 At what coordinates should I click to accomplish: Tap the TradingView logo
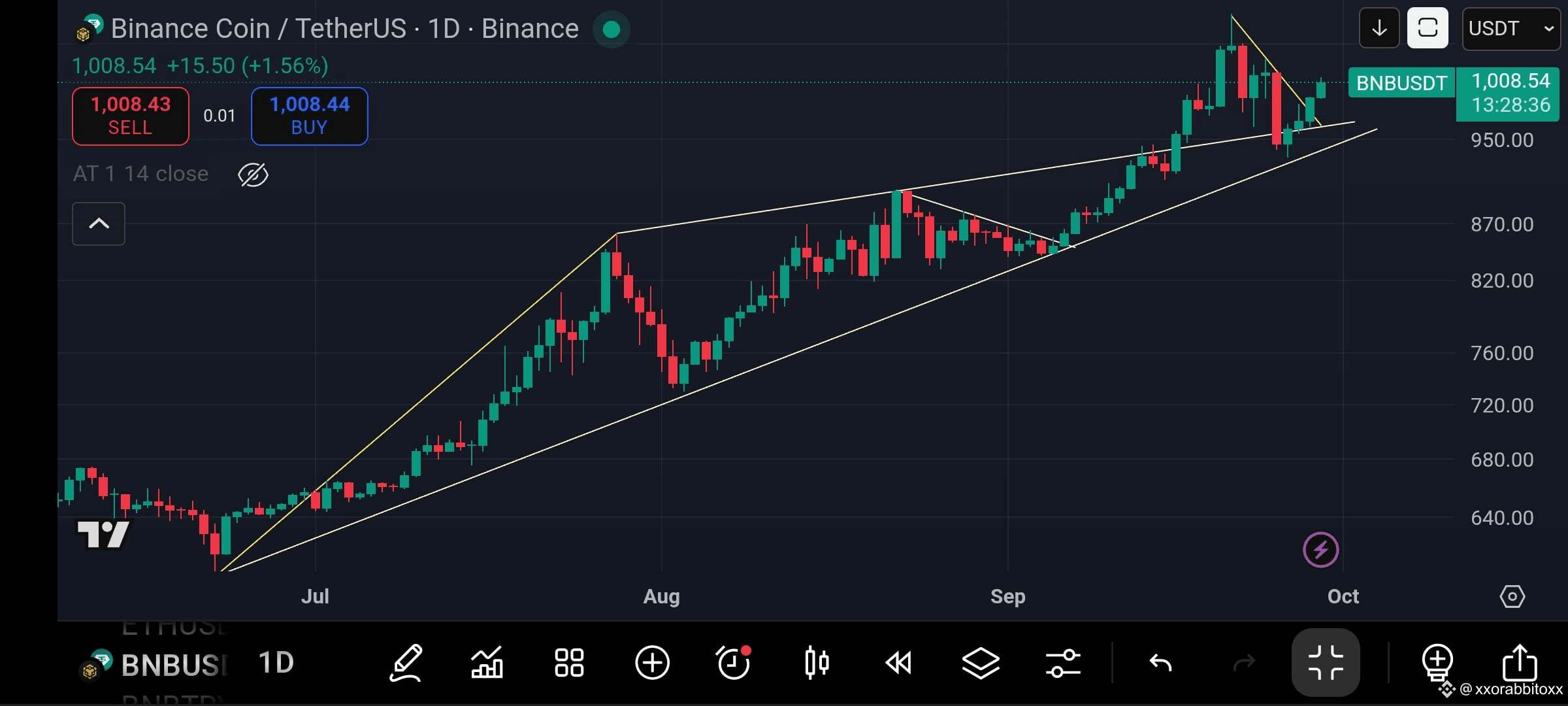tap(103, 535)
